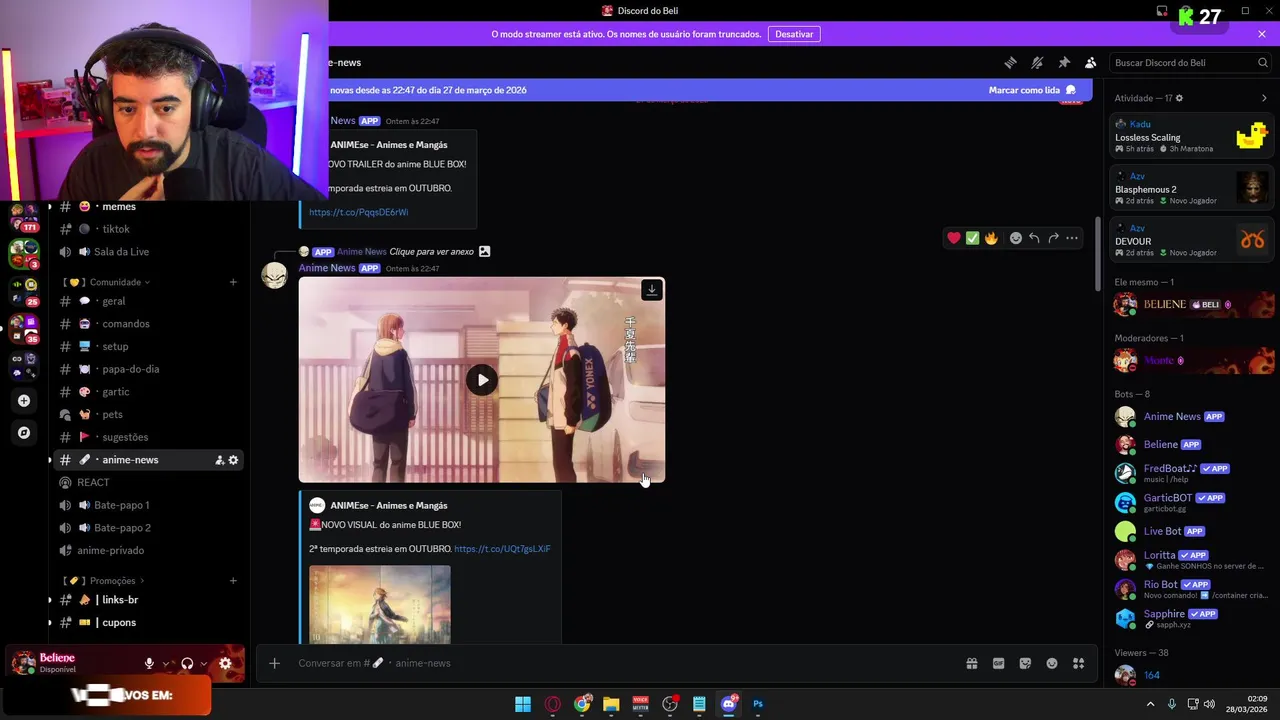Screen dimensions: 1280x720
Task: Open Blasphemous 2 activity card
Action: pos(1192,187)
